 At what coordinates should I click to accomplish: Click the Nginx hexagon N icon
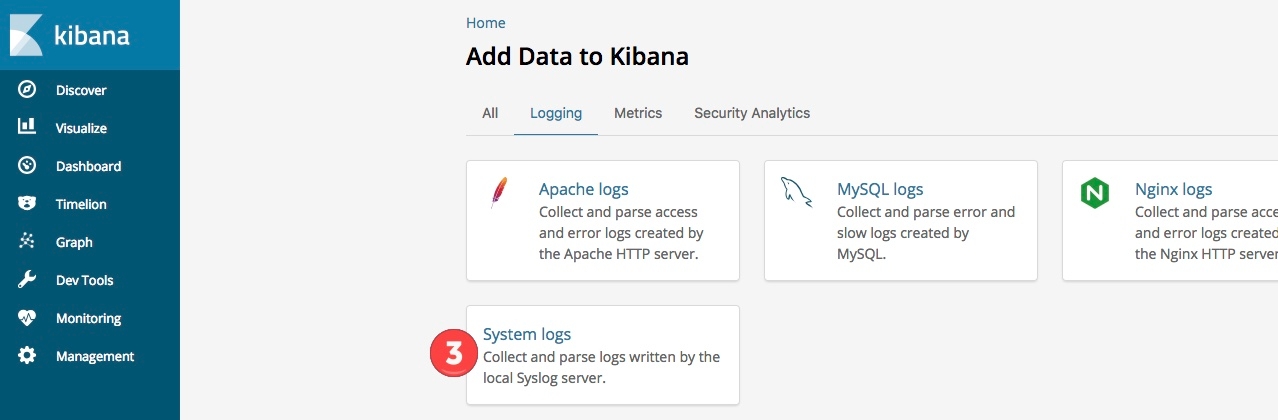pos(1095,192)
